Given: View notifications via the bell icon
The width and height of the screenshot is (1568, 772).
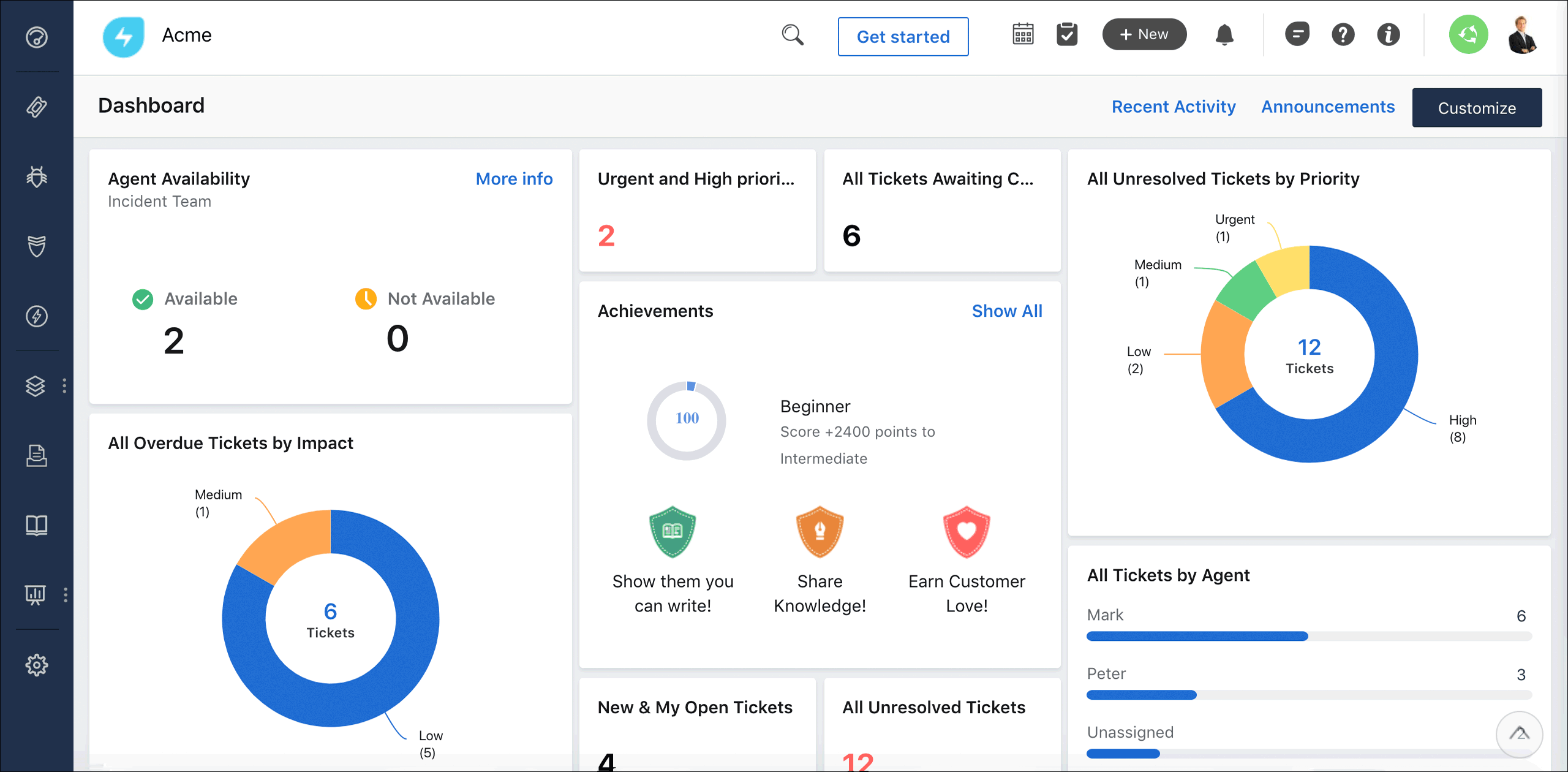Looking at the screenshot, I should click(1224, 36).
